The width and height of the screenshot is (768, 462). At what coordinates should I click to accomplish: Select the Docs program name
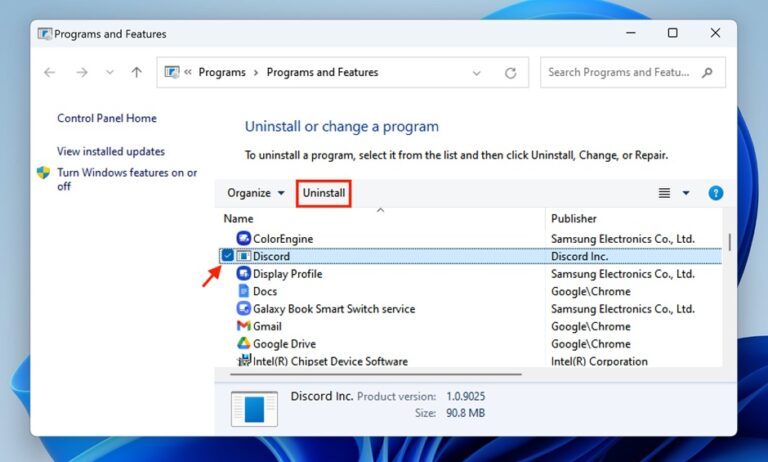265,292
